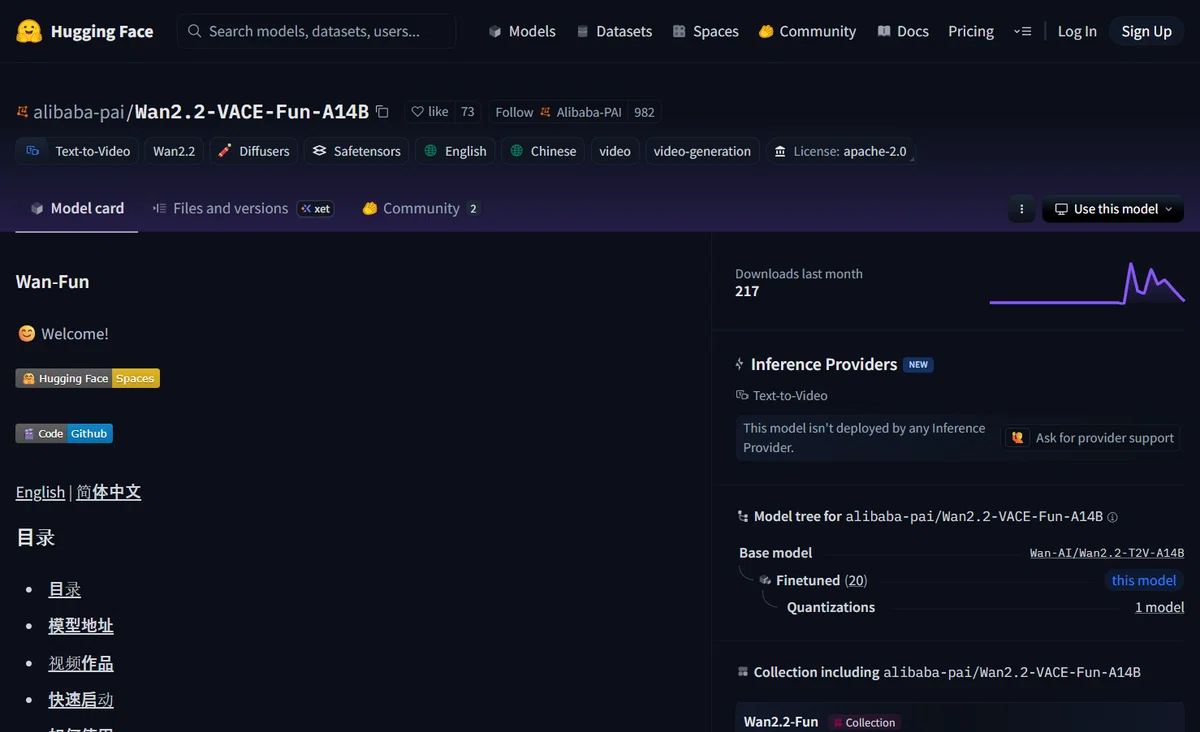Click the heart like icon
This screenshot has height=732, width=1200.
coord(418,112)
